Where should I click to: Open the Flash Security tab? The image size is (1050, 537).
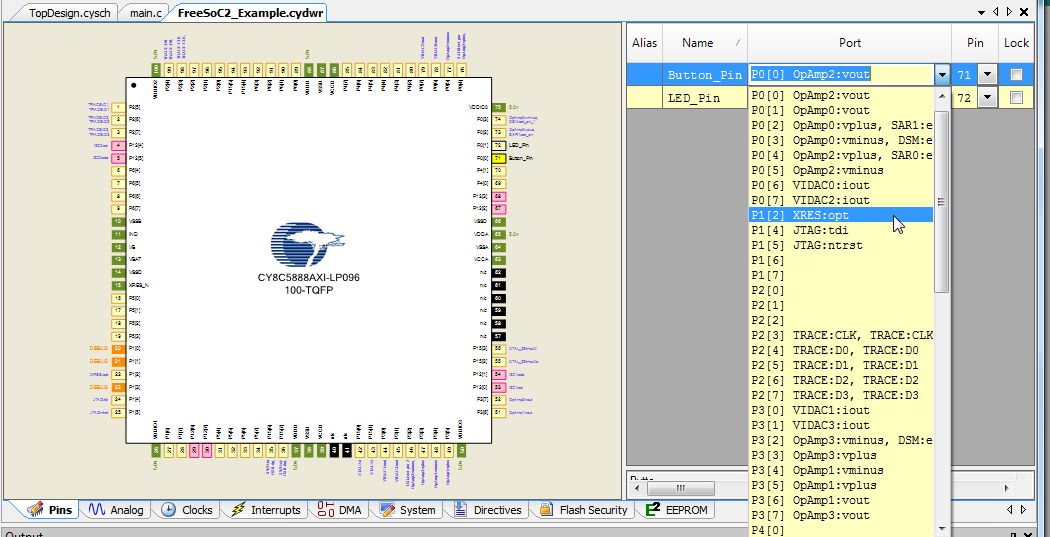[x=584, y=510]
